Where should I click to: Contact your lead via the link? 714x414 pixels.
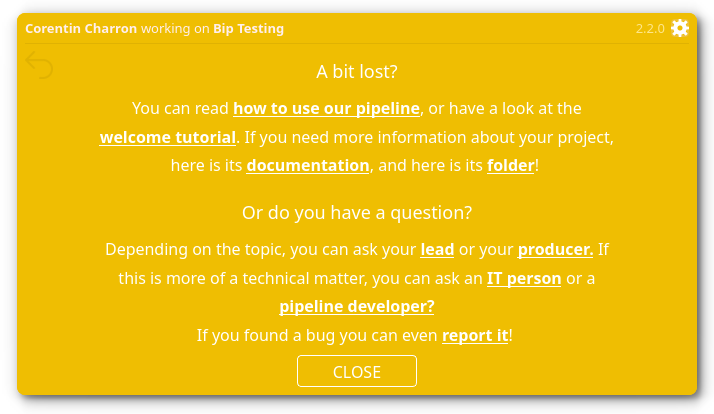[x=437, y=249]
